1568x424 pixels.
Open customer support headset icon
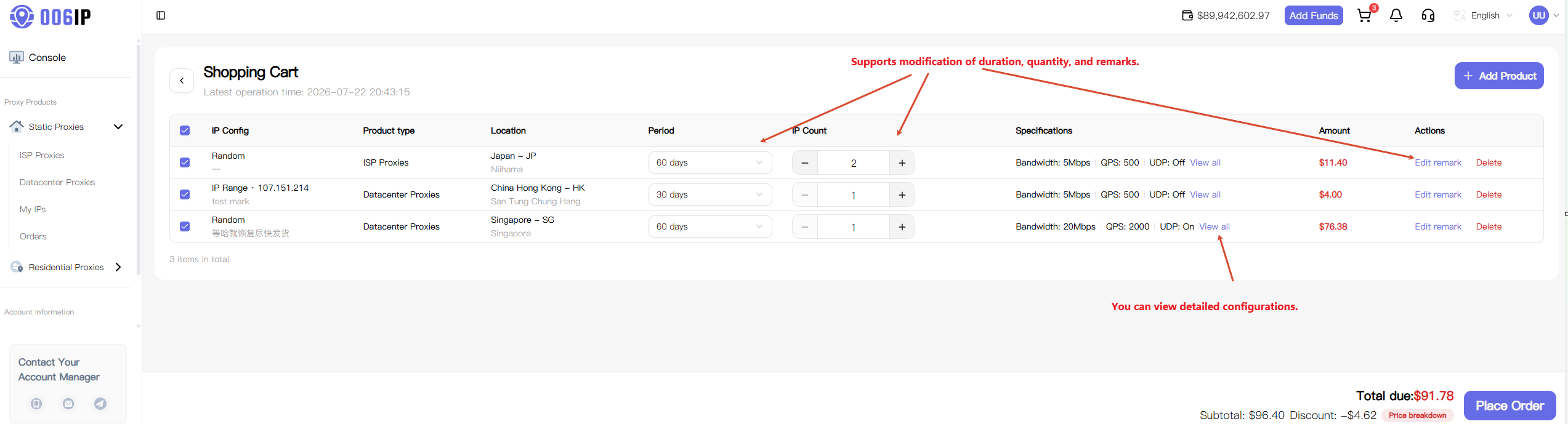(x=1428, y=15)
